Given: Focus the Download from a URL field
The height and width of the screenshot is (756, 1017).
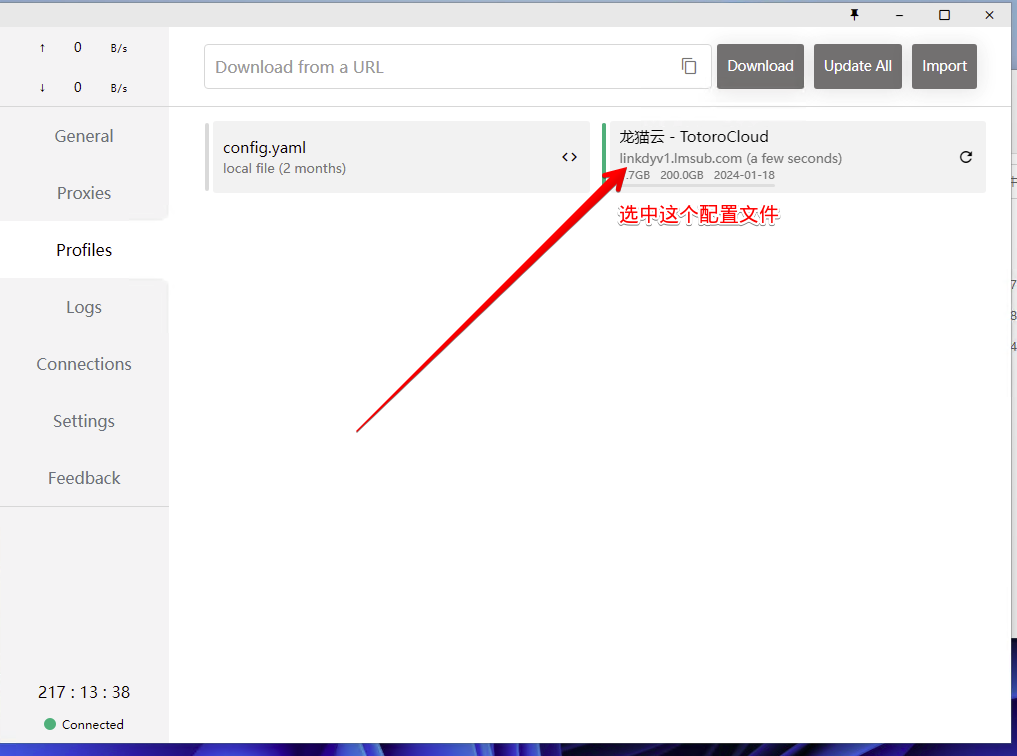Looking at the screenshot, I should 440,67.
